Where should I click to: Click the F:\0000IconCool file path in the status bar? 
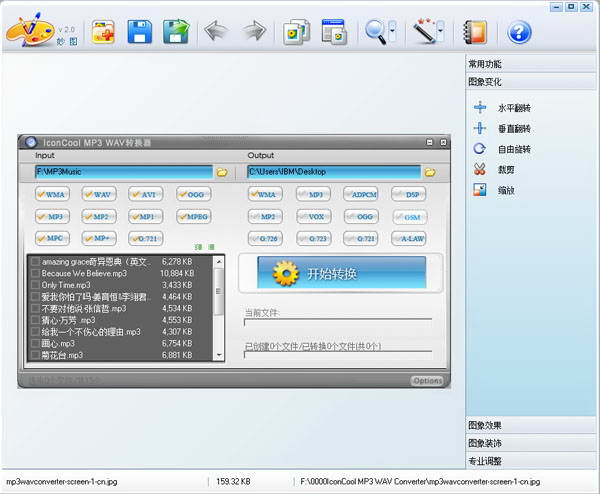tap(420, 481)
